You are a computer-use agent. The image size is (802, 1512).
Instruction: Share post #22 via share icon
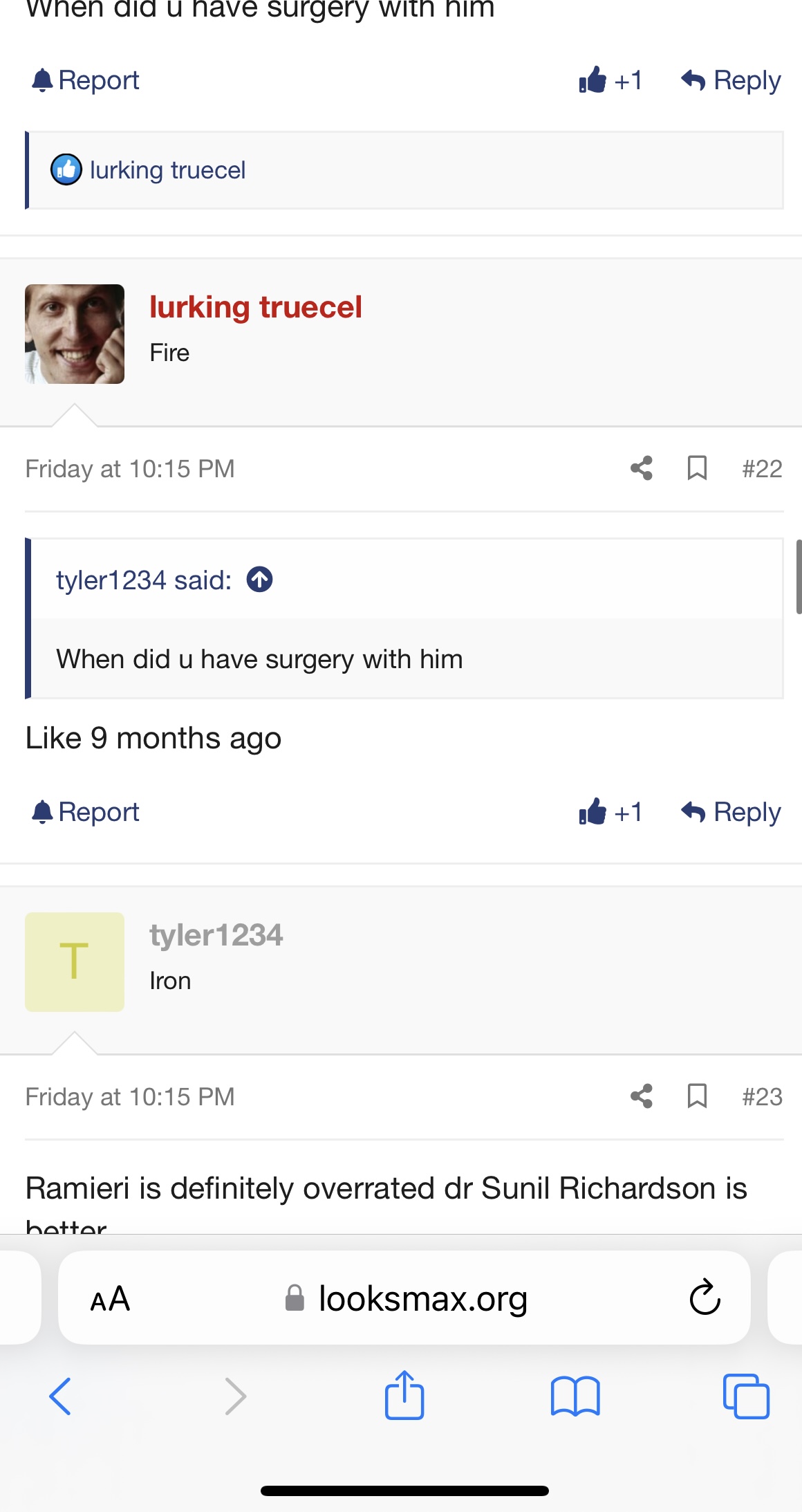[x=642, y=468]
